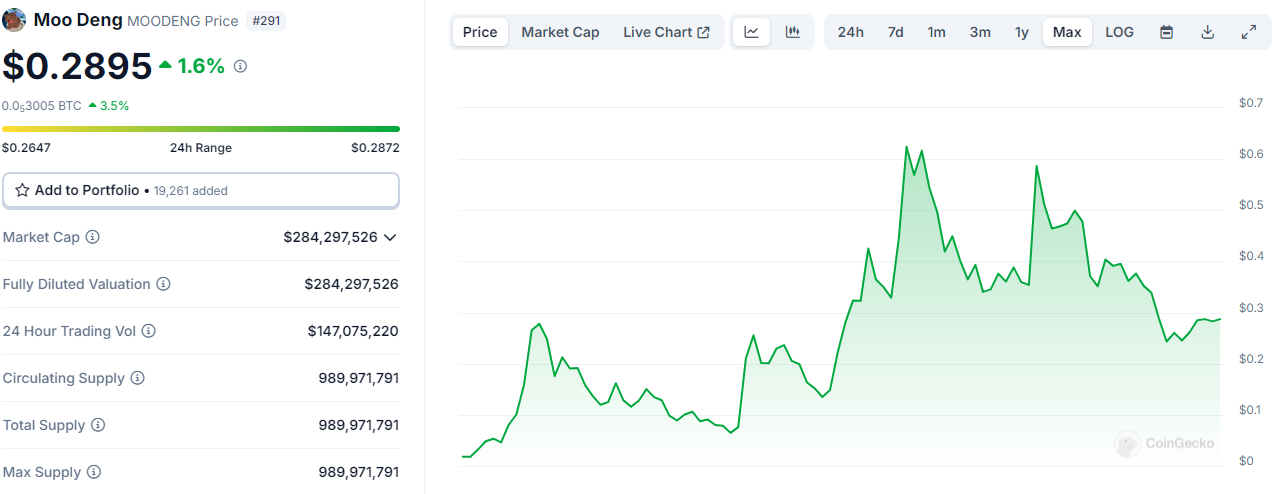Open the calendar date range picker

(x=1166, y=32)
